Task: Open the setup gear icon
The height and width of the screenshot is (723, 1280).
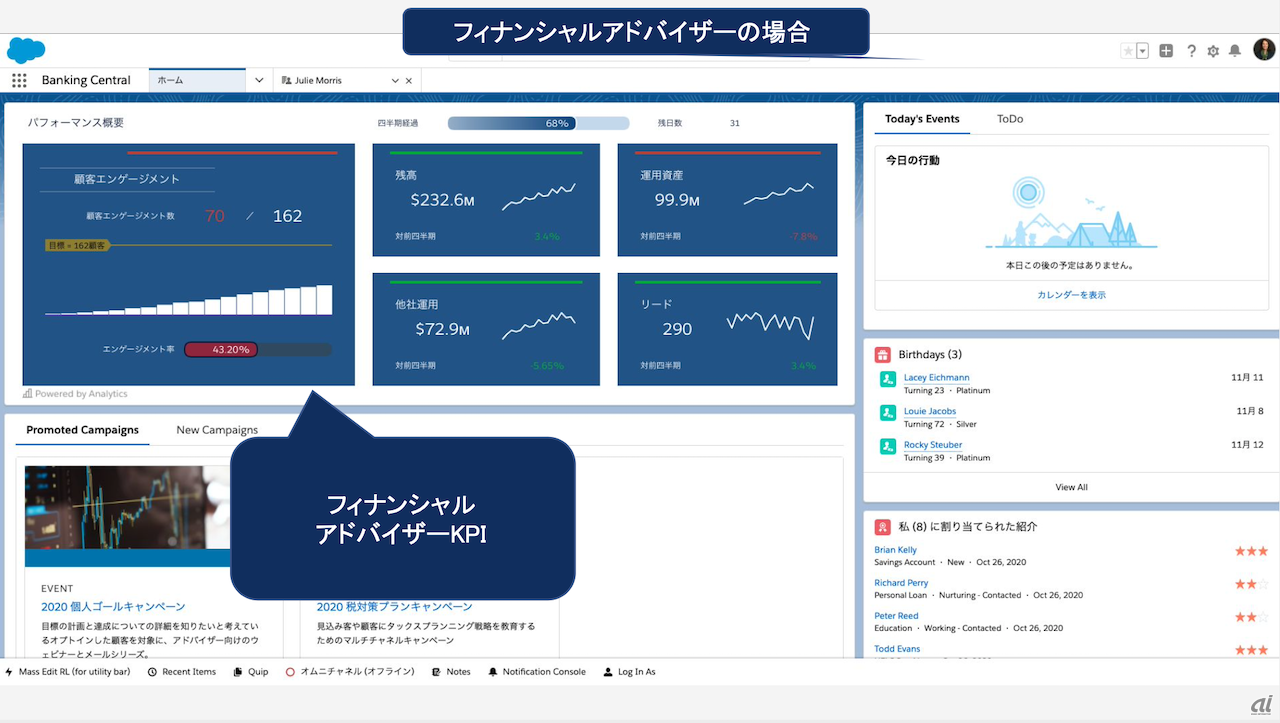Action: [x=1213, y=51]
